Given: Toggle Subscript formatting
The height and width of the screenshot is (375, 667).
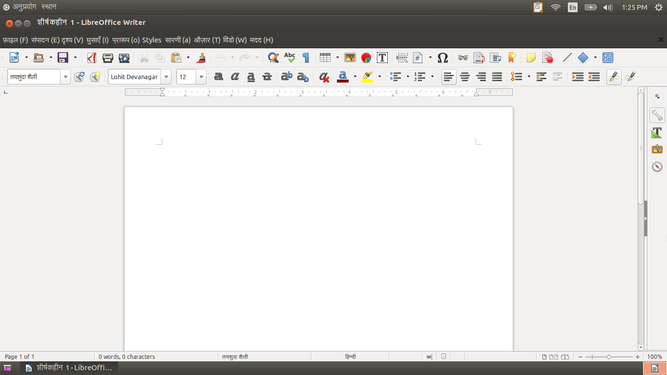Looking at the screenshot, I should tap(302, 77).
